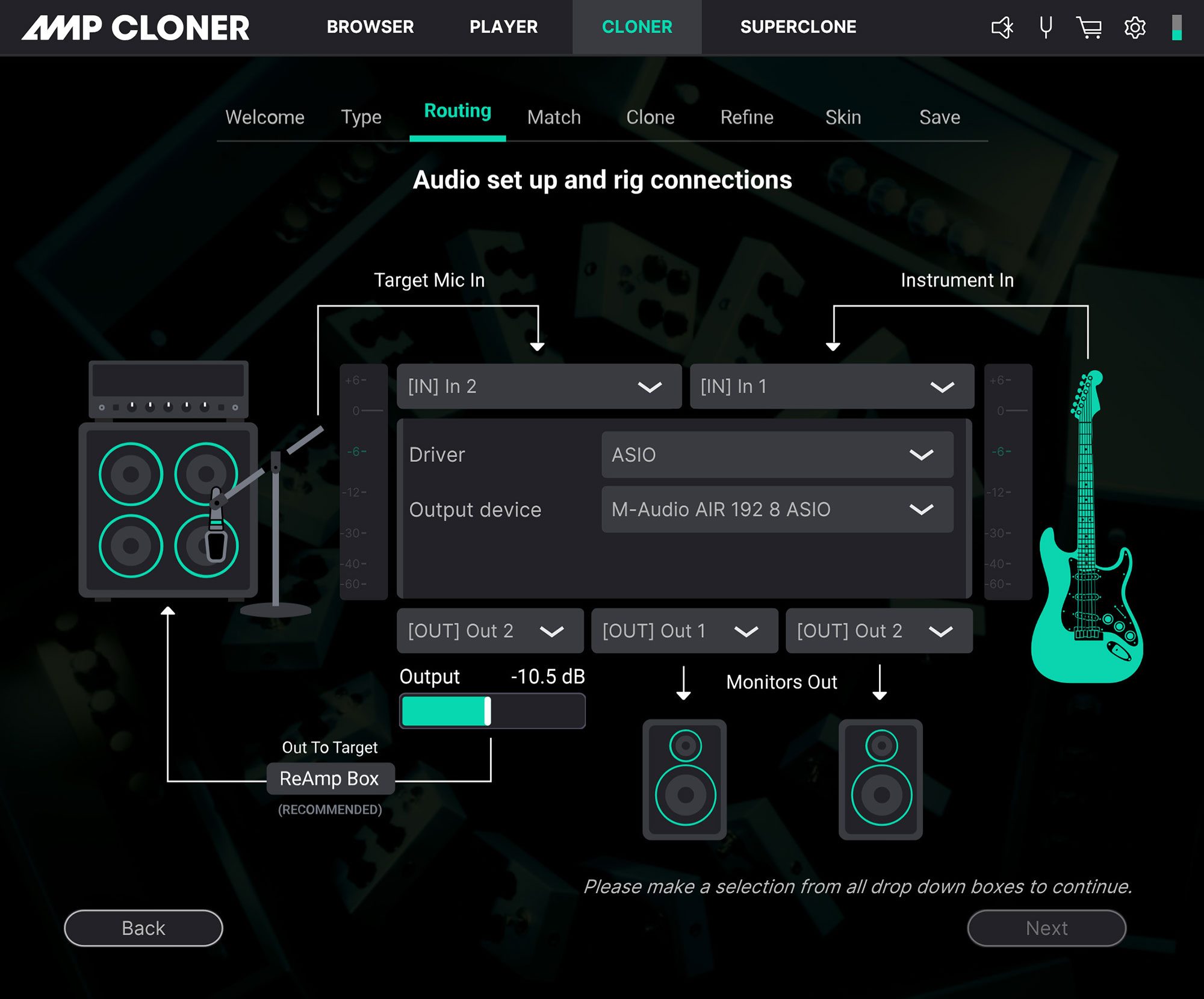Open settings with the gear icon
Screen dimensions: 1204x999
(x=1135, y=26)
